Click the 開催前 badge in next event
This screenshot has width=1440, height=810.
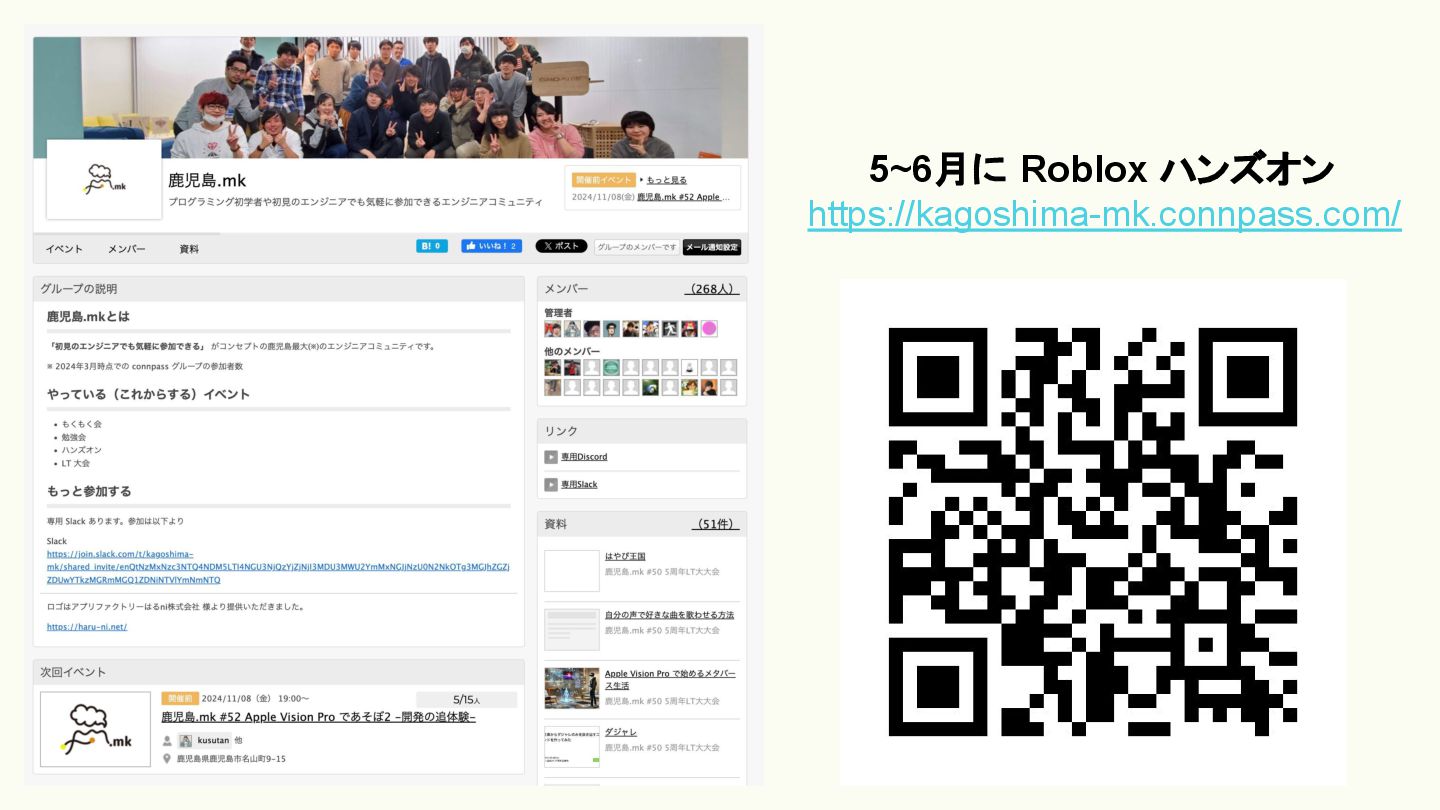[x=178, y=698]
